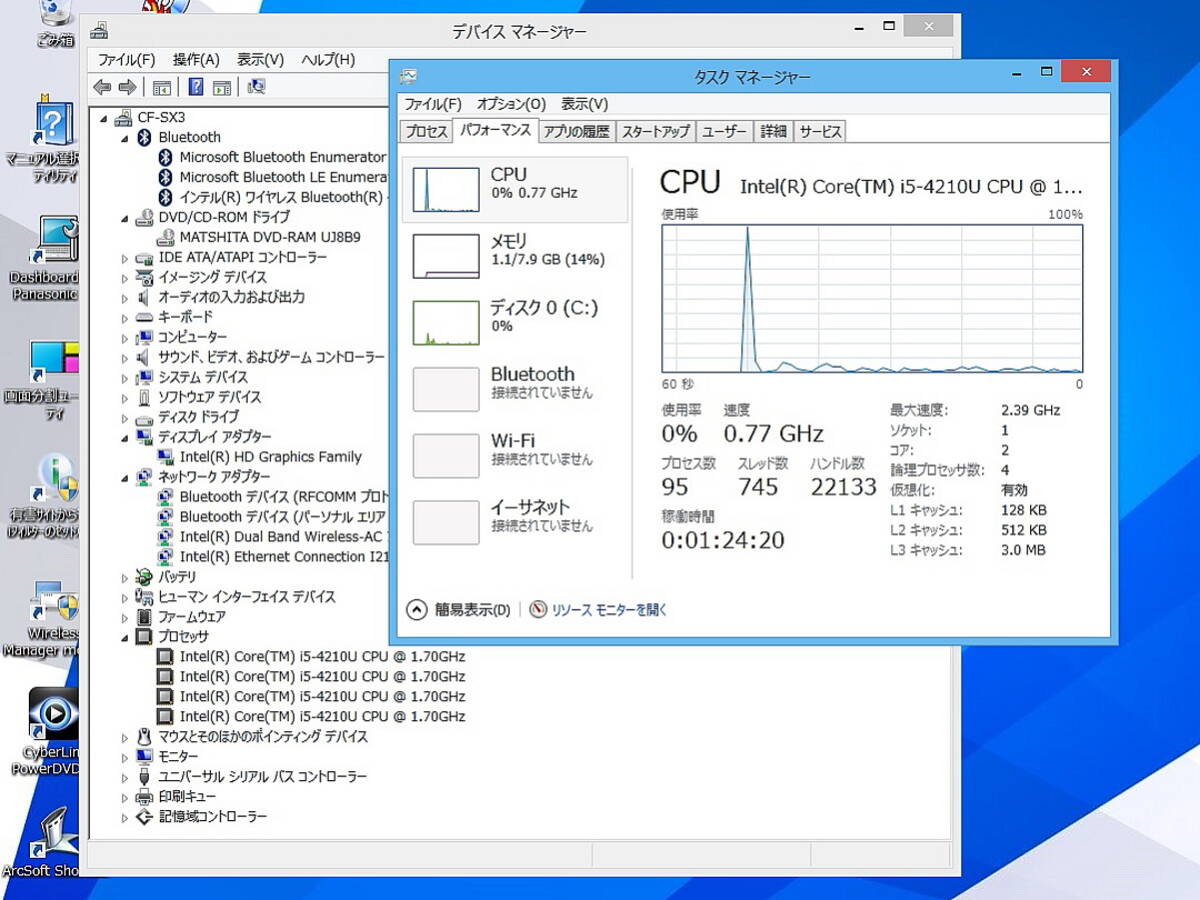1200x900 pixels.
Task: Open Task Manager ファイル(F) menu
Action: coord(433,104)
